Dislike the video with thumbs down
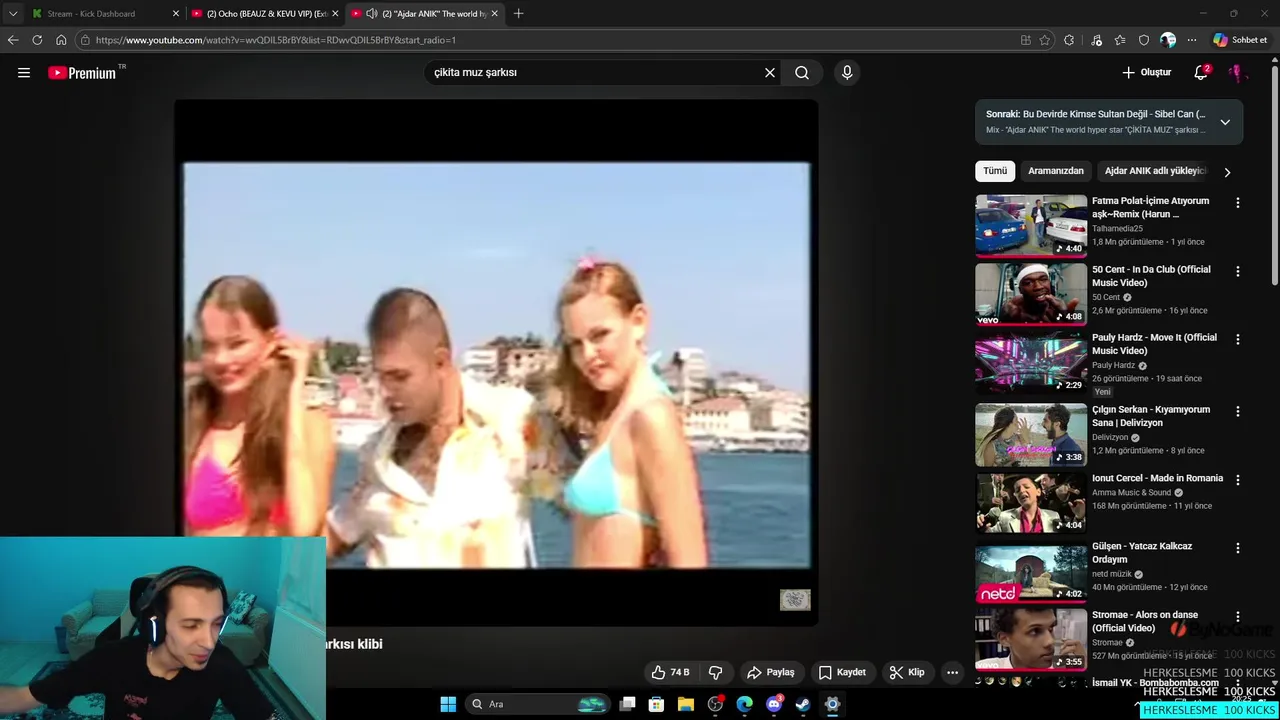 point(716,672)
